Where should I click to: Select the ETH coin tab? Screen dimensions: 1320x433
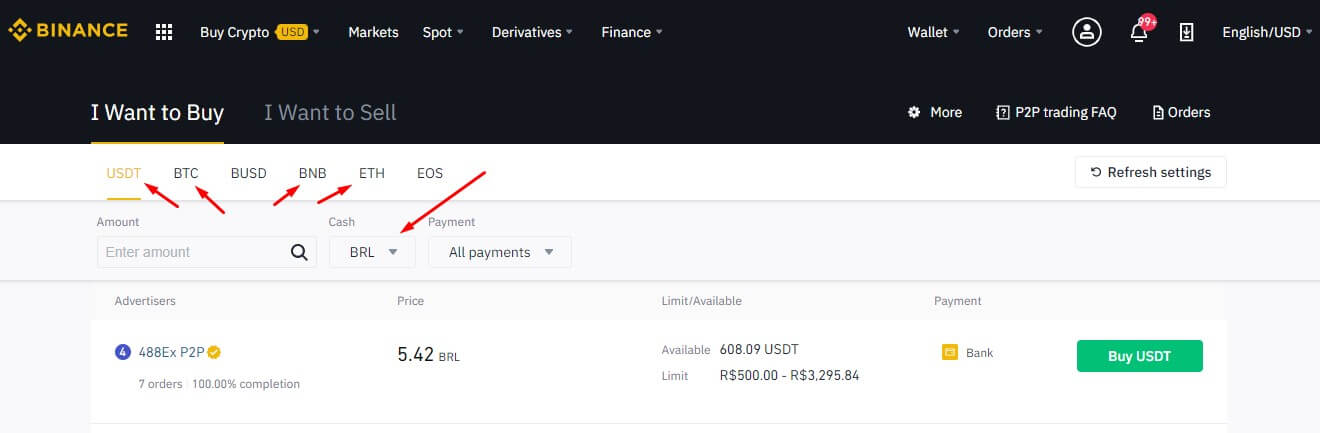(372, 173)
